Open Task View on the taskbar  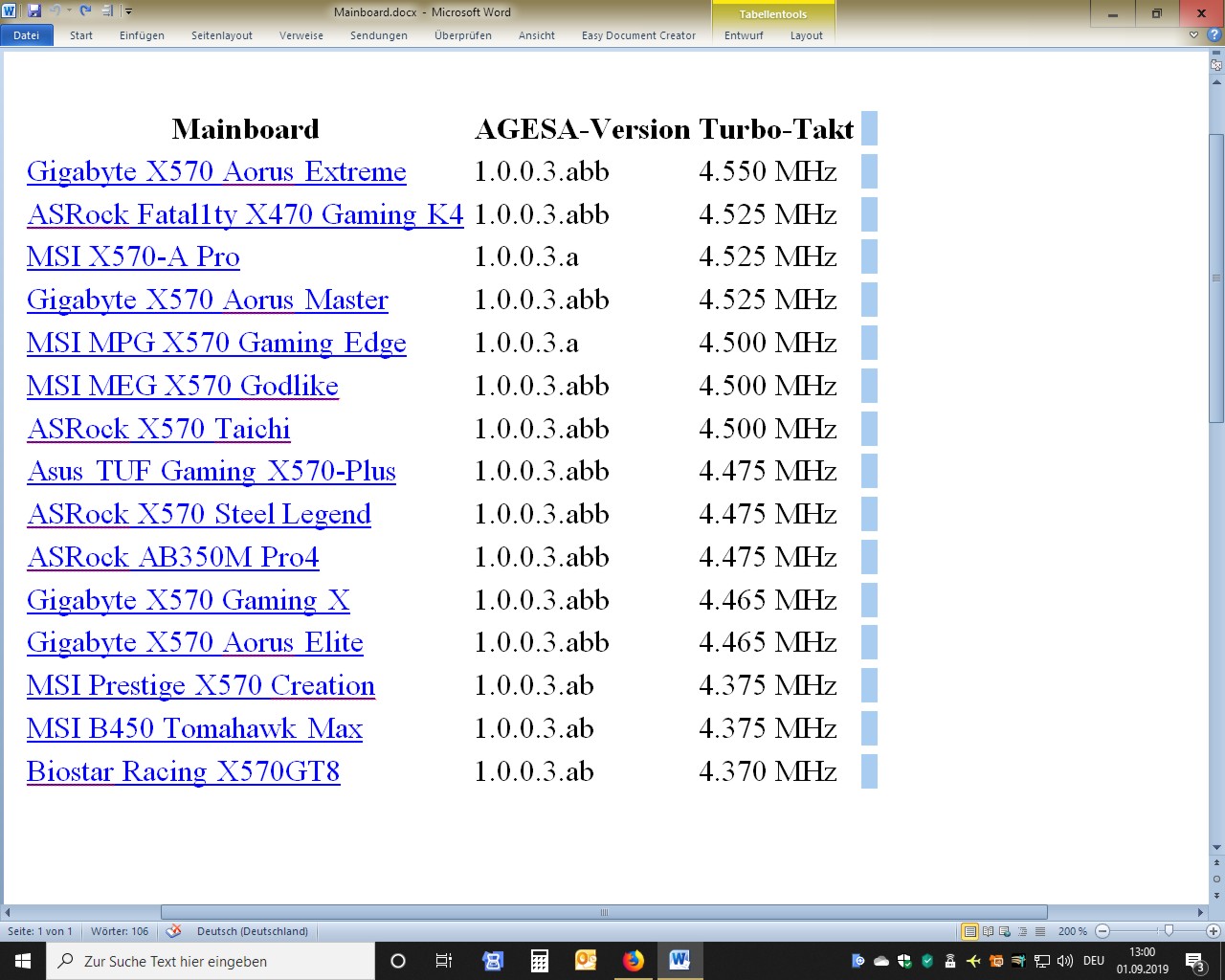[444, 961]
